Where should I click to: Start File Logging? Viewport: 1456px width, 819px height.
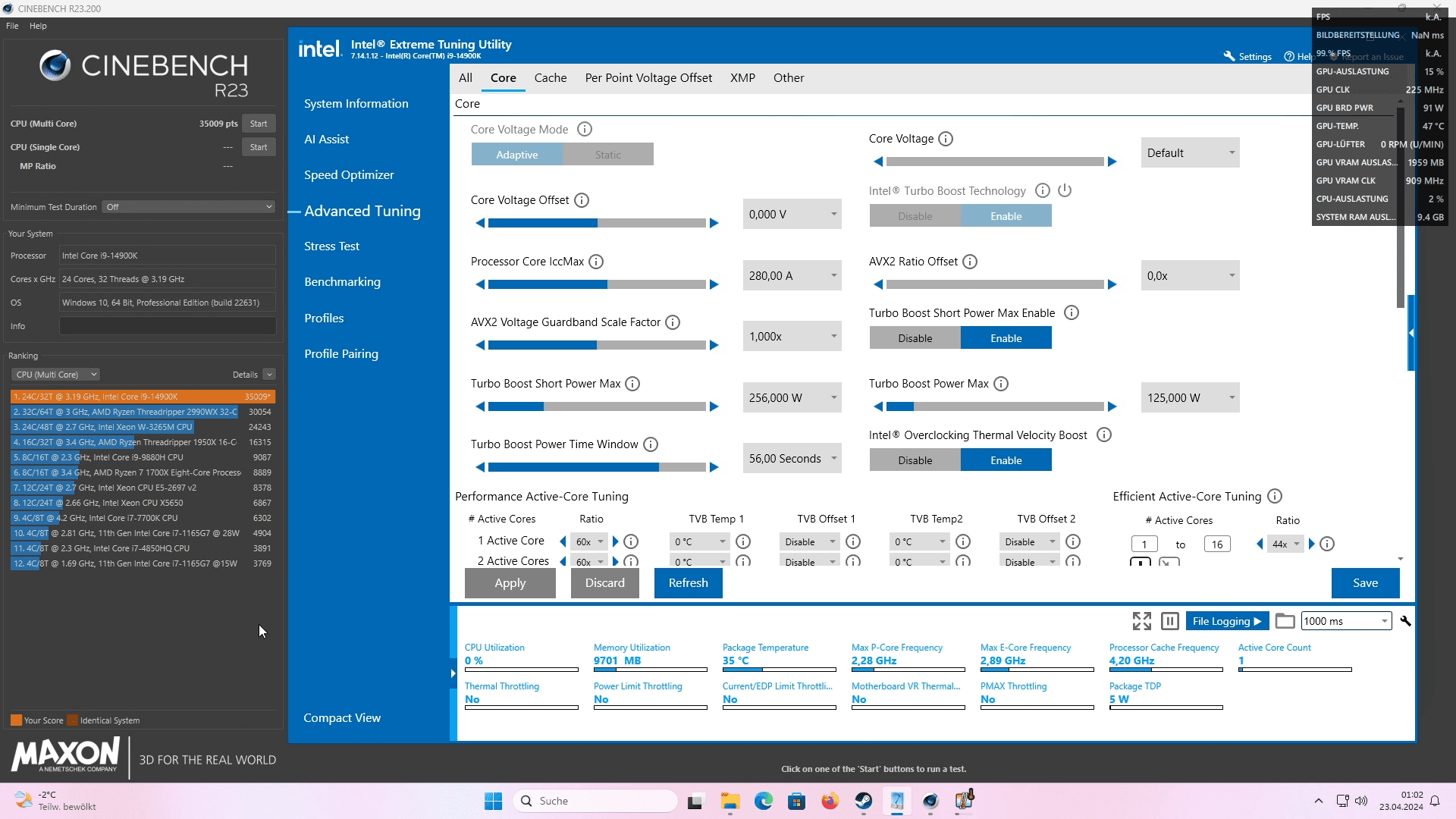pyautogui.click(x=1227, y=621)
